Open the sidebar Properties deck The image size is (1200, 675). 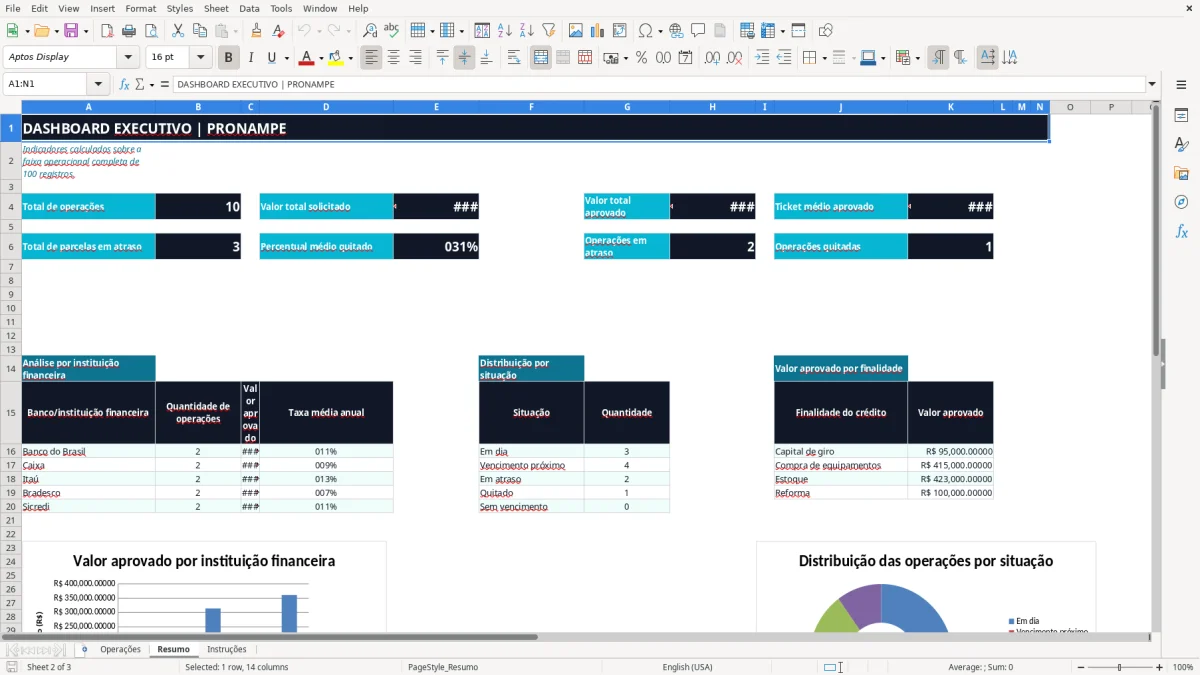tap(1181, 115)
